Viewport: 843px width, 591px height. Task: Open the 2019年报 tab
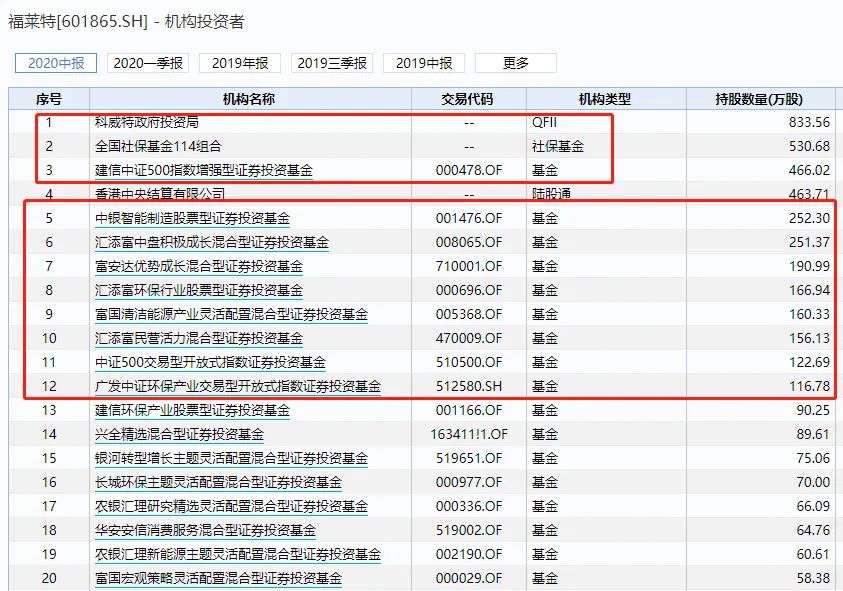(240, 63)
